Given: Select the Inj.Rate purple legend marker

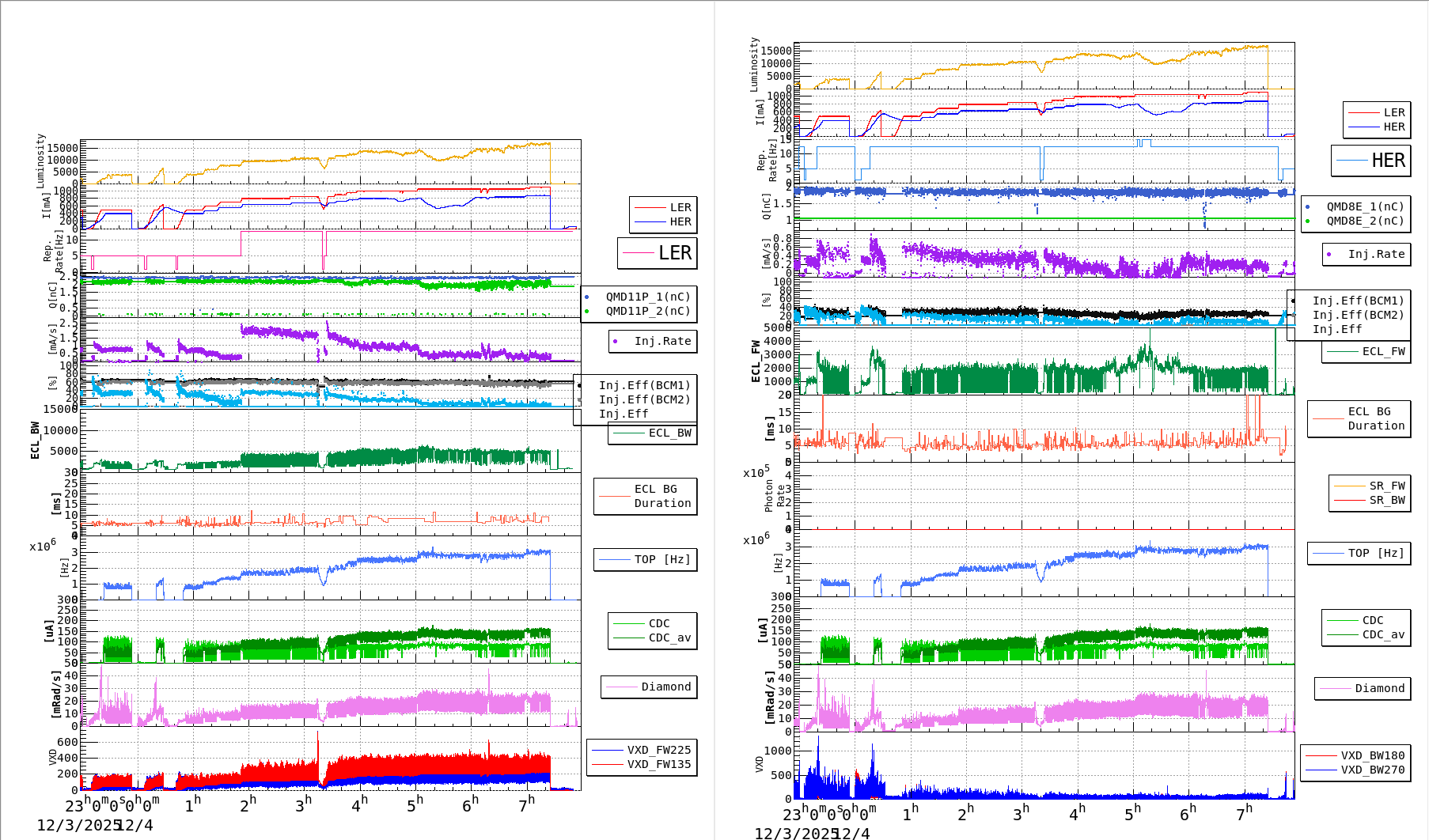Looking at the screenshot, I should (x=616, y=342).
